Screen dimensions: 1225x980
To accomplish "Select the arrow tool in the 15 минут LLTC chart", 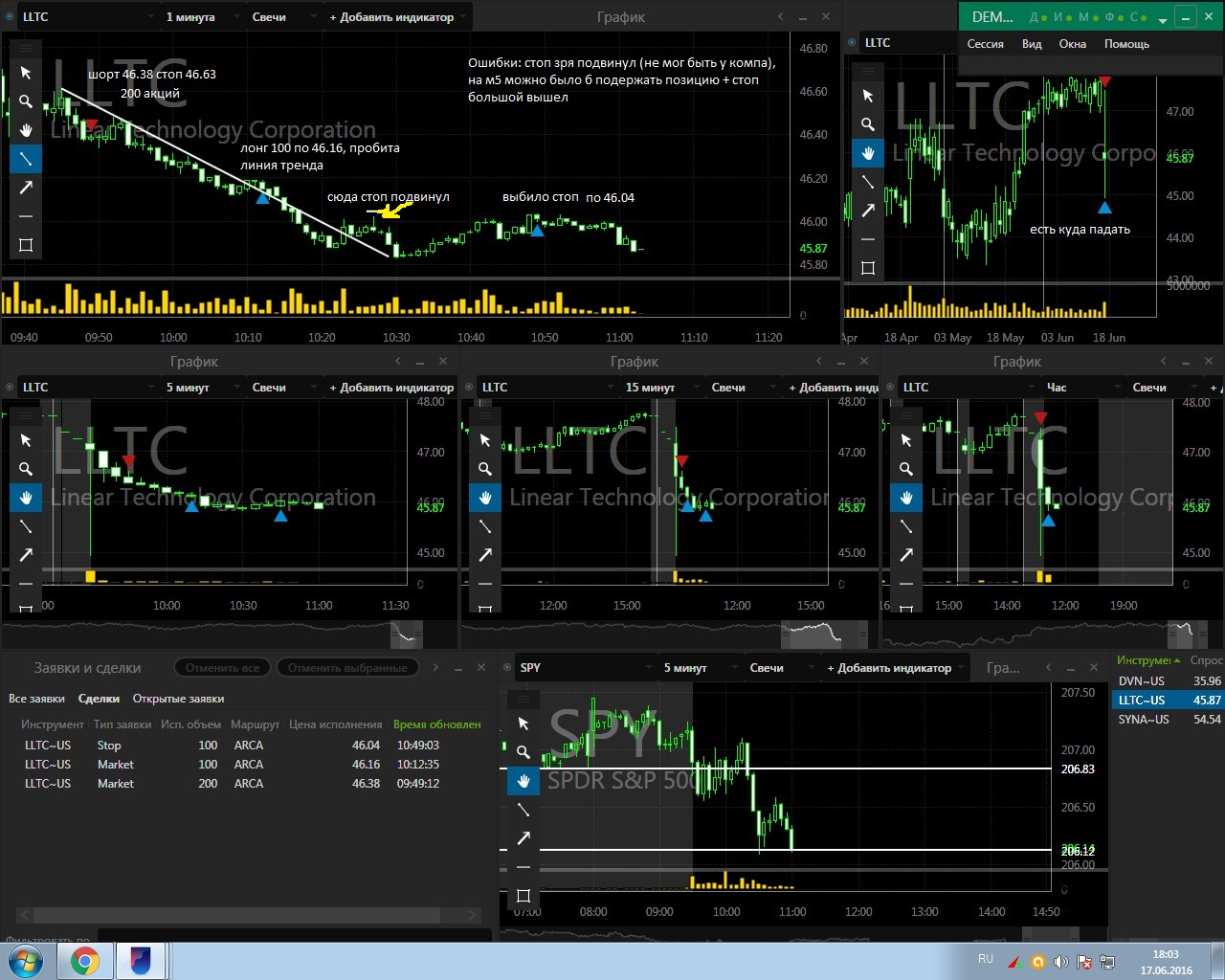I will click(x=485, y=555).
